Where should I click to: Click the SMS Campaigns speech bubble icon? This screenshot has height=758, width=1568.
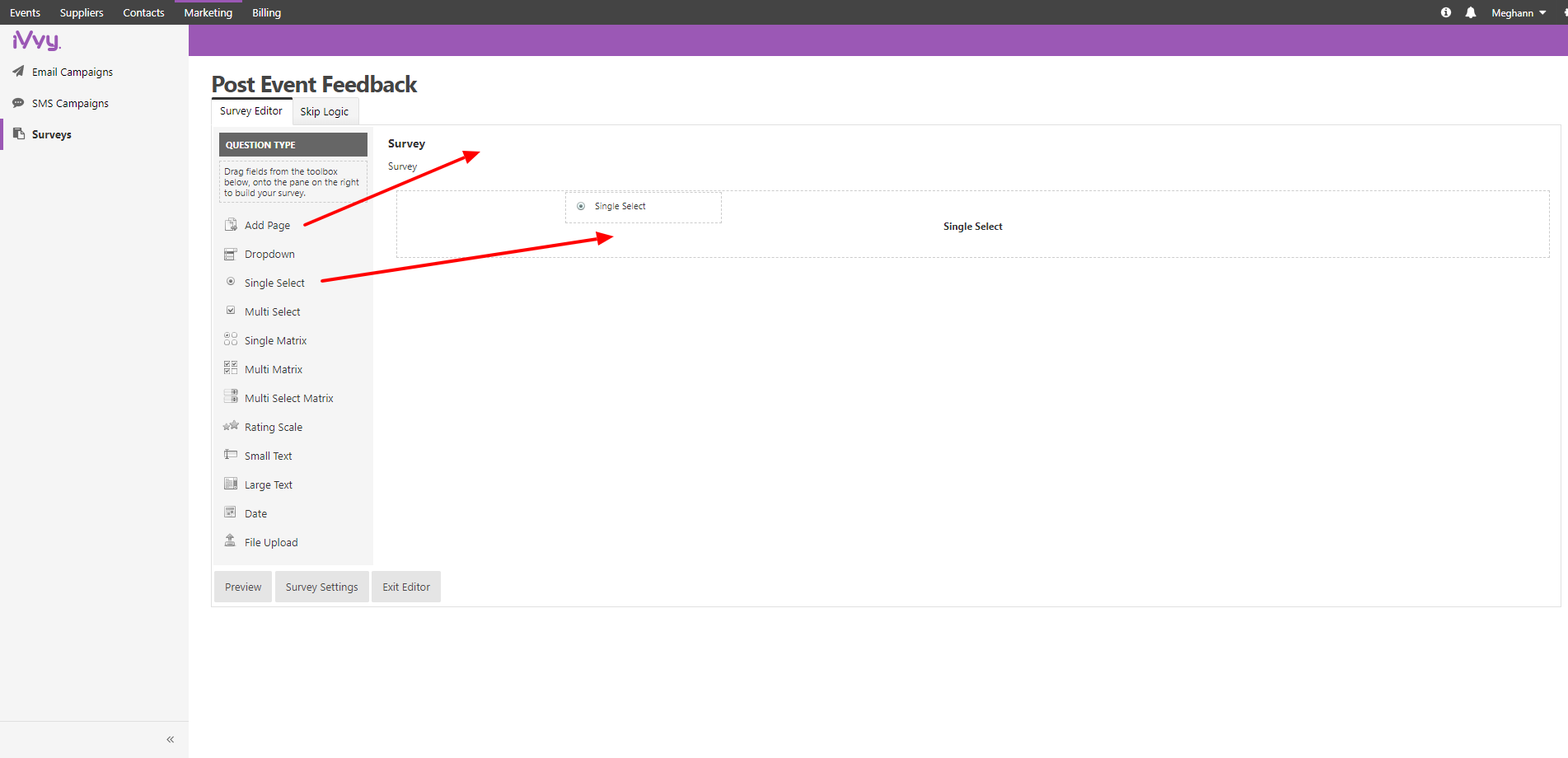click(x=18, y=103)
